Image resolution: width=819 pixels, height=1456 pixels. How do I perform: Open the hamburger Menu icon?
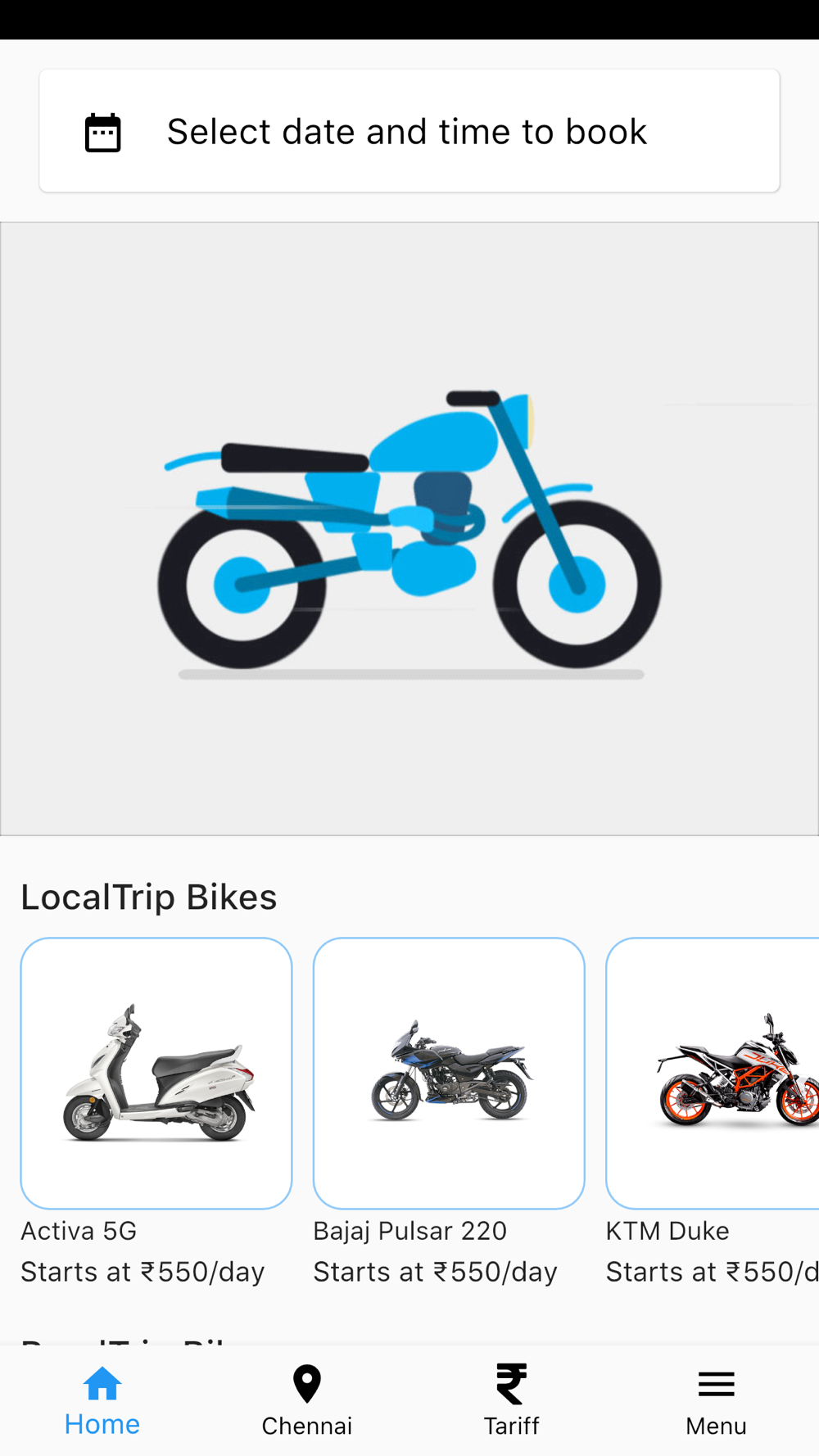pos(717,1384)
